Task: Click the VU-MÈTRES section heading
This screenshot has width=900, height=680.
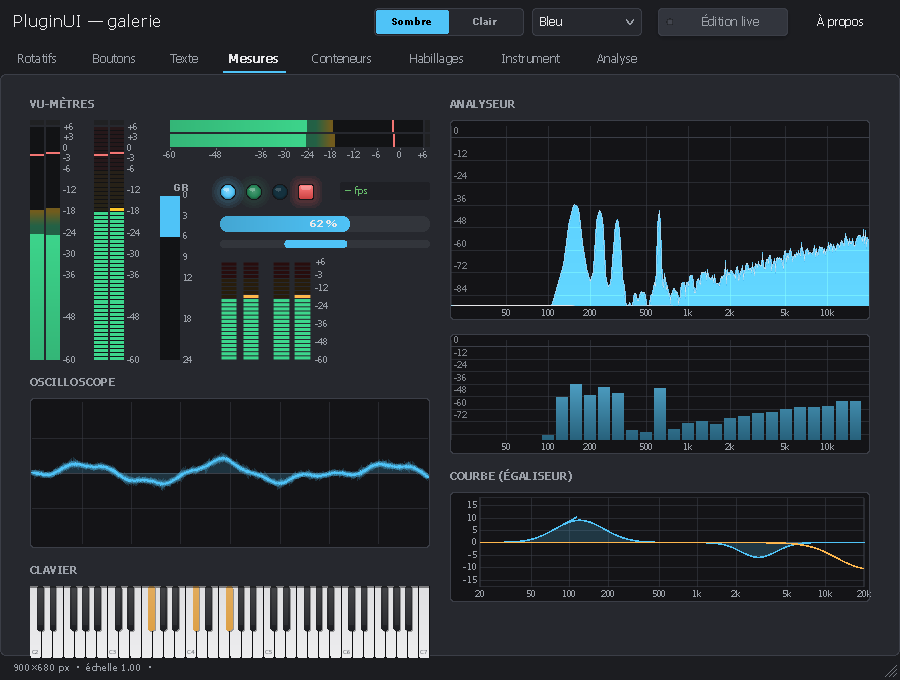Action: click(62, 104)
